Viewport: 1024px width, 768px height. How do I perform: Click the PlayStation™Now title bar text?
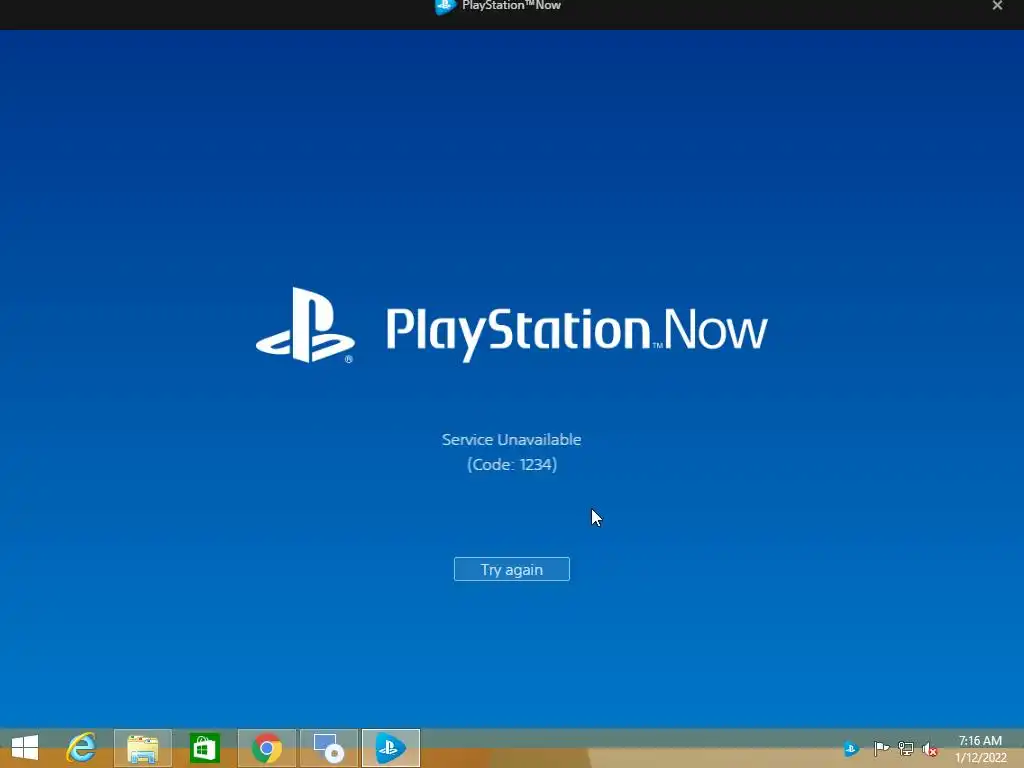pyautogui.click(x=511, y=6)
